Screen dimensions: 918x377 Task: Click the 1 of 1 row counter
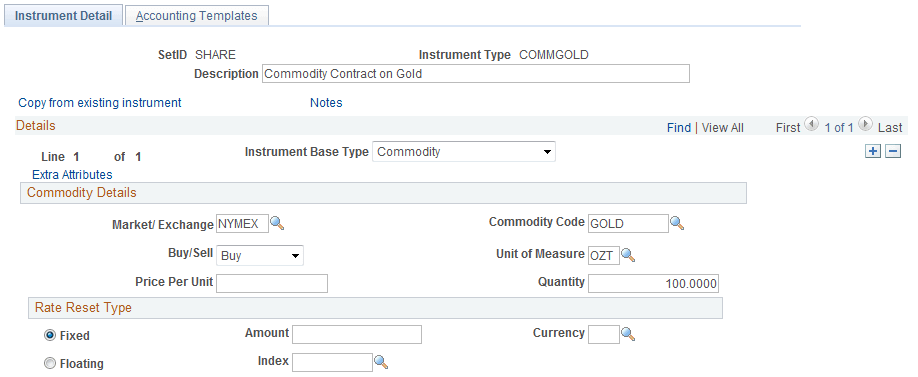point(839,128)
